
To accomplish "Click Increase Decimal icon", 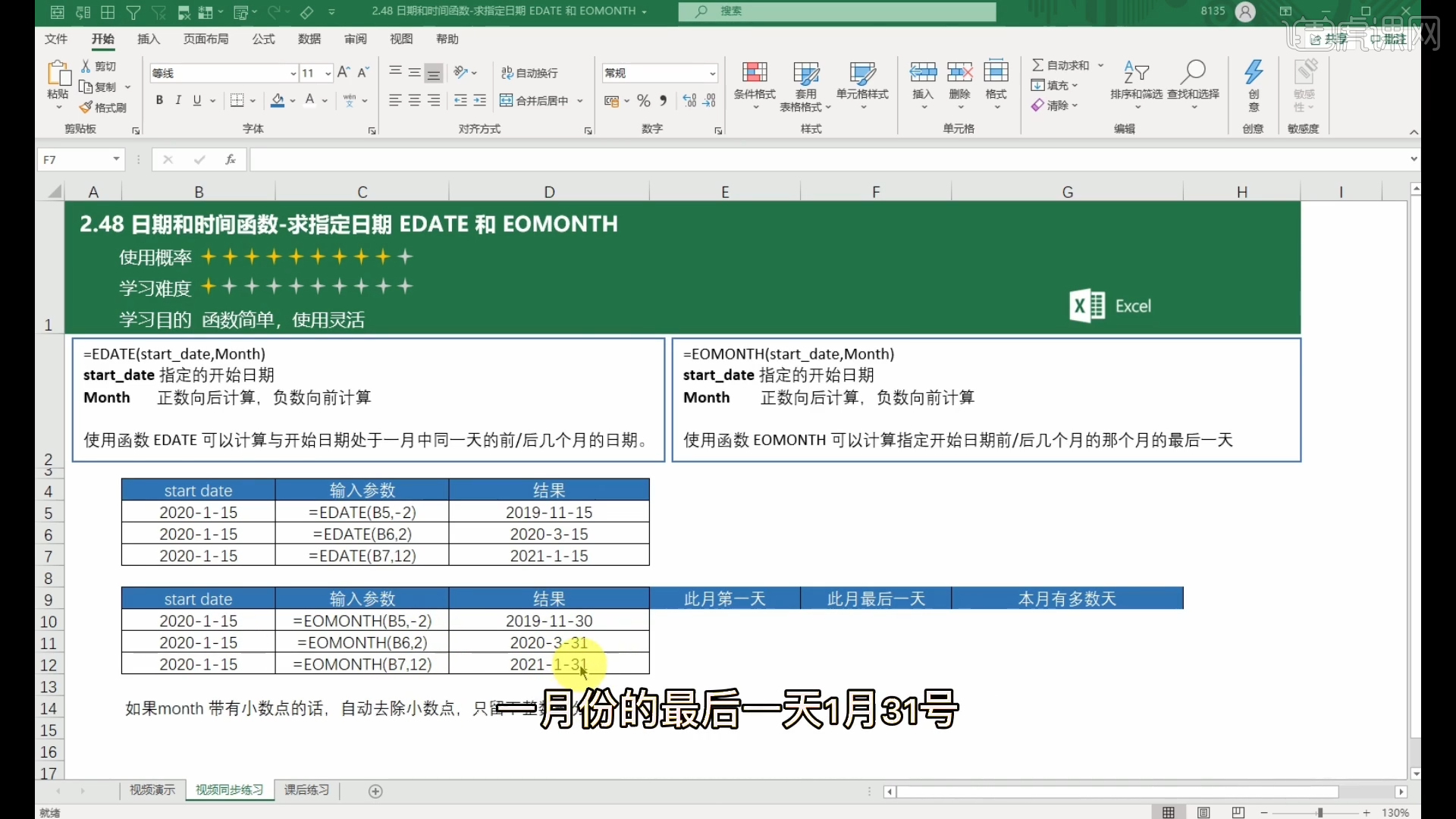I will (689, 100).
